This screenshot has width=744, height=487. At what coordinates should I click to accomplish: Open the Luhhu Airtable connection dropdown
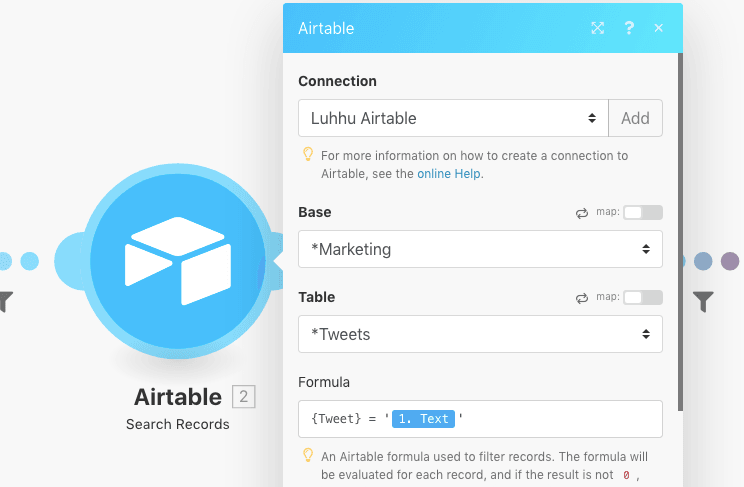coord(453,118)
